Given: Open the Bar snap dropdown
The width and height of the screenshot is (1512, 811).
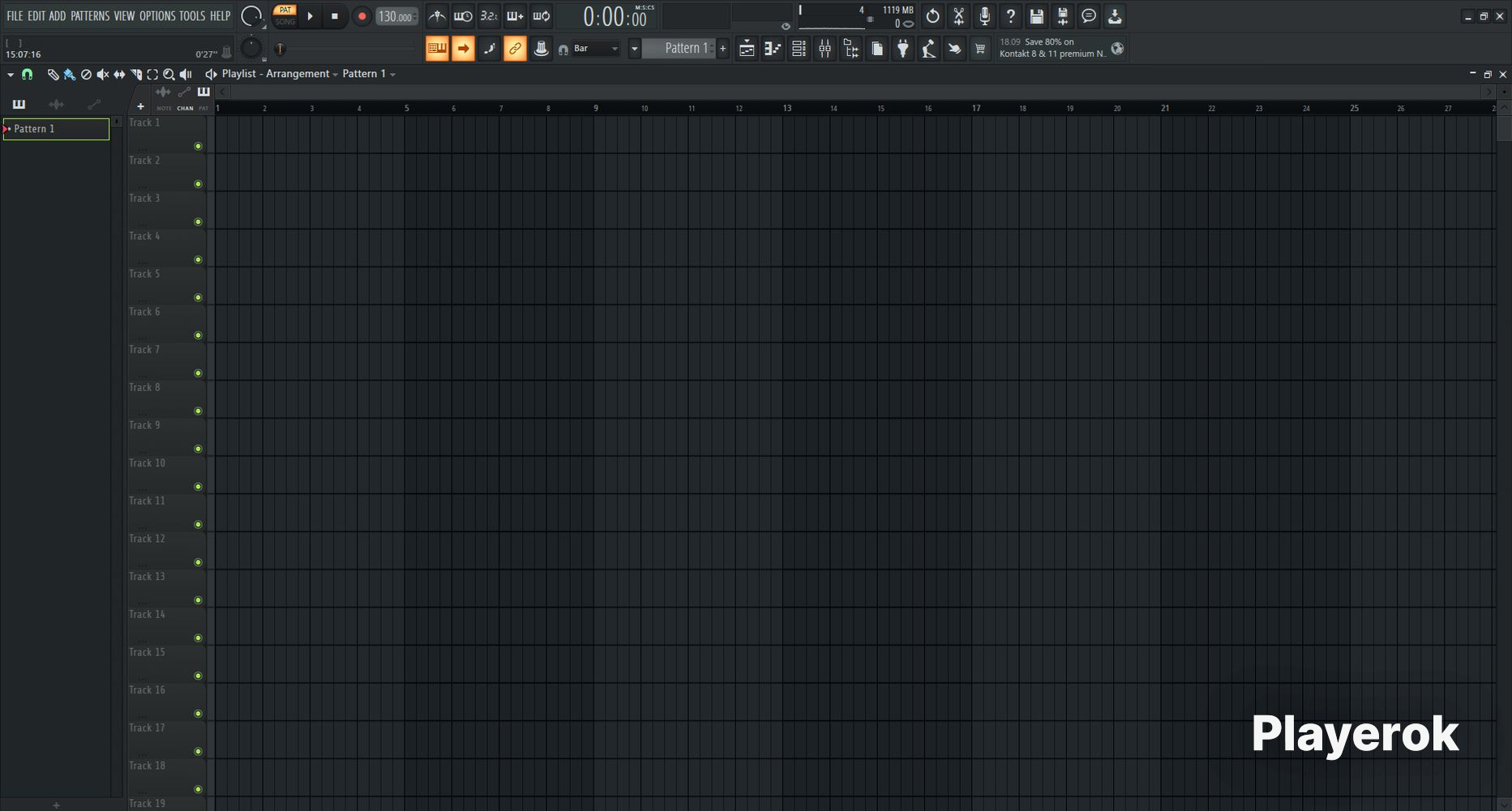Looking at the screenshot, I should 596,49.
